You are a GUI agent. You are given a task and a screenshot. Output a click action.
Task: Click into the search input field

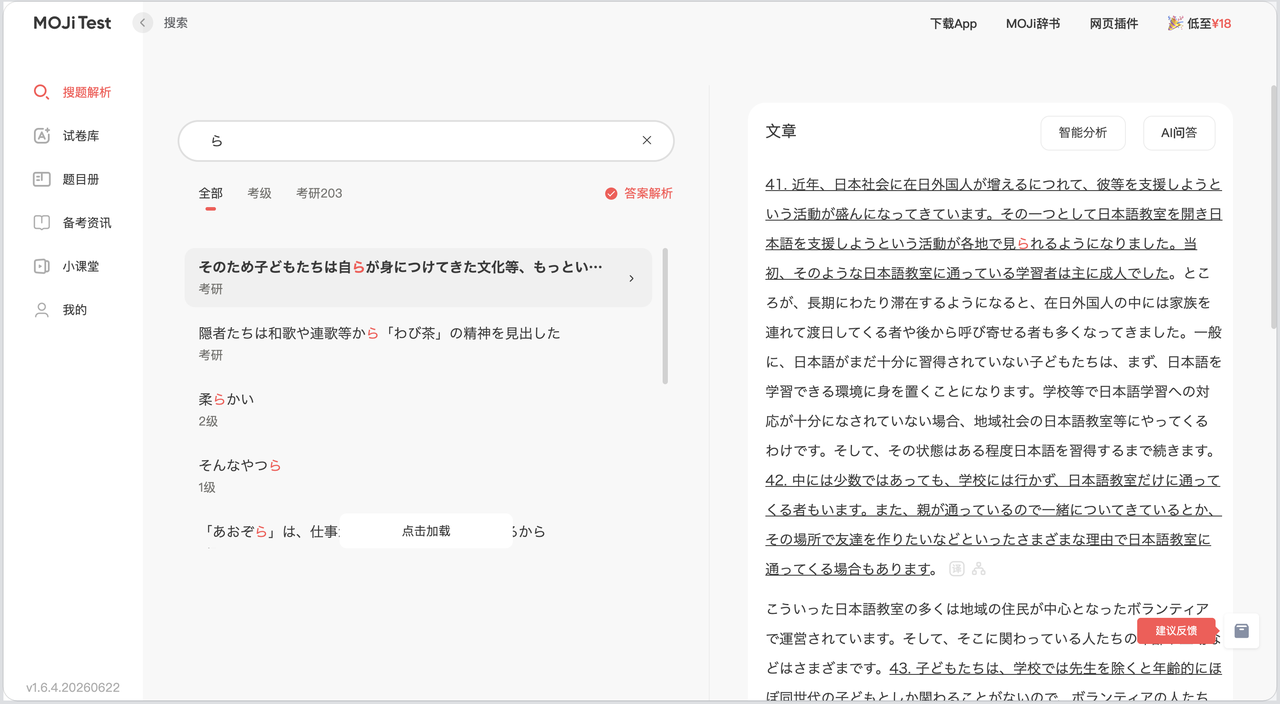[426, 141]
